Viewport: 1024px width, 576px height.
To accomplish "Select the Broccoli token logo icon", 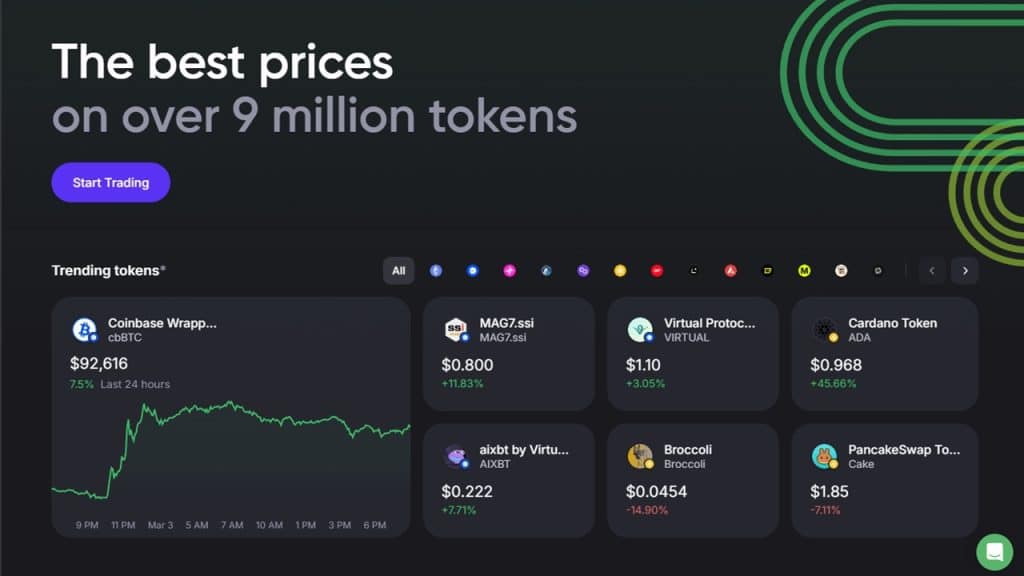I will click(x=638, y=455).
